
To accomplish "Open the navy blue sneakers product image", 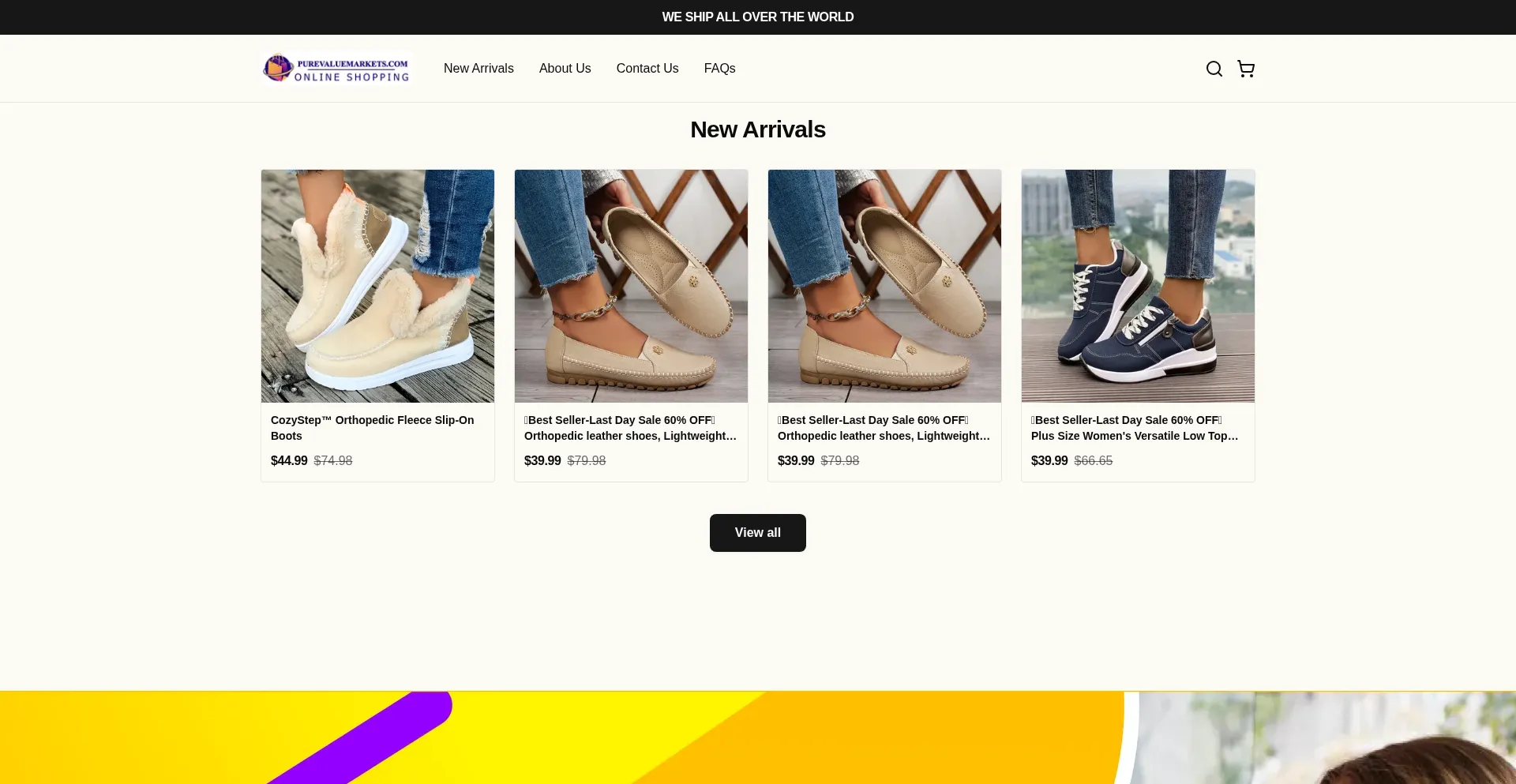I will coord(1138,286).
